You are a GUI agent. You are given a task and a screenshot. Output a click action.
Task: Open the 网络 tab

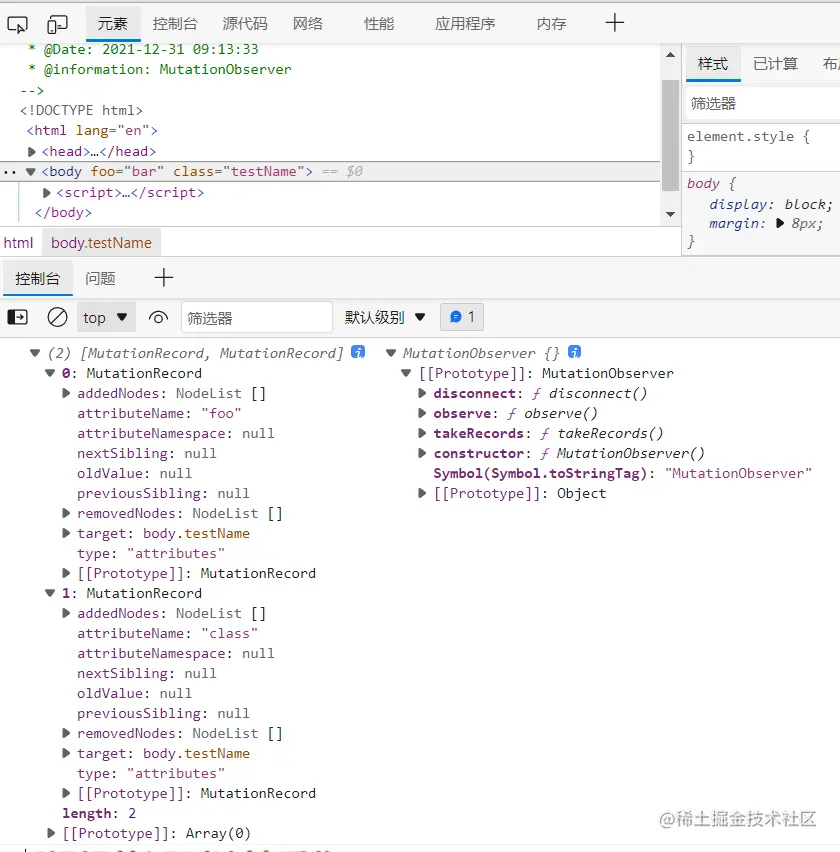pos(308,24)
